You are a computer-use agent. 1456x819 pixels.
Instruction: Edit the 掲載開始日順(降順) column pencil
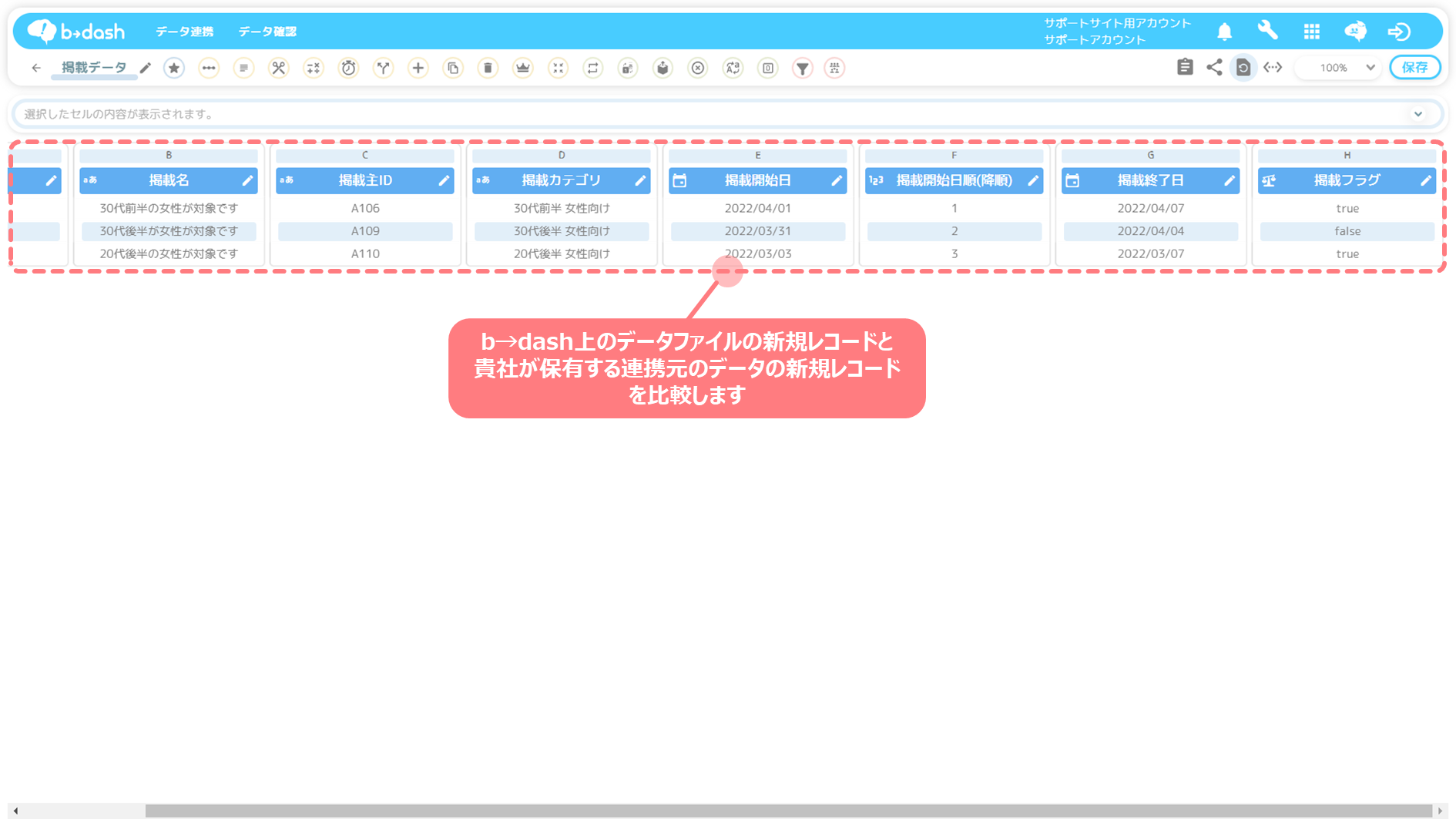point(1033,180)
